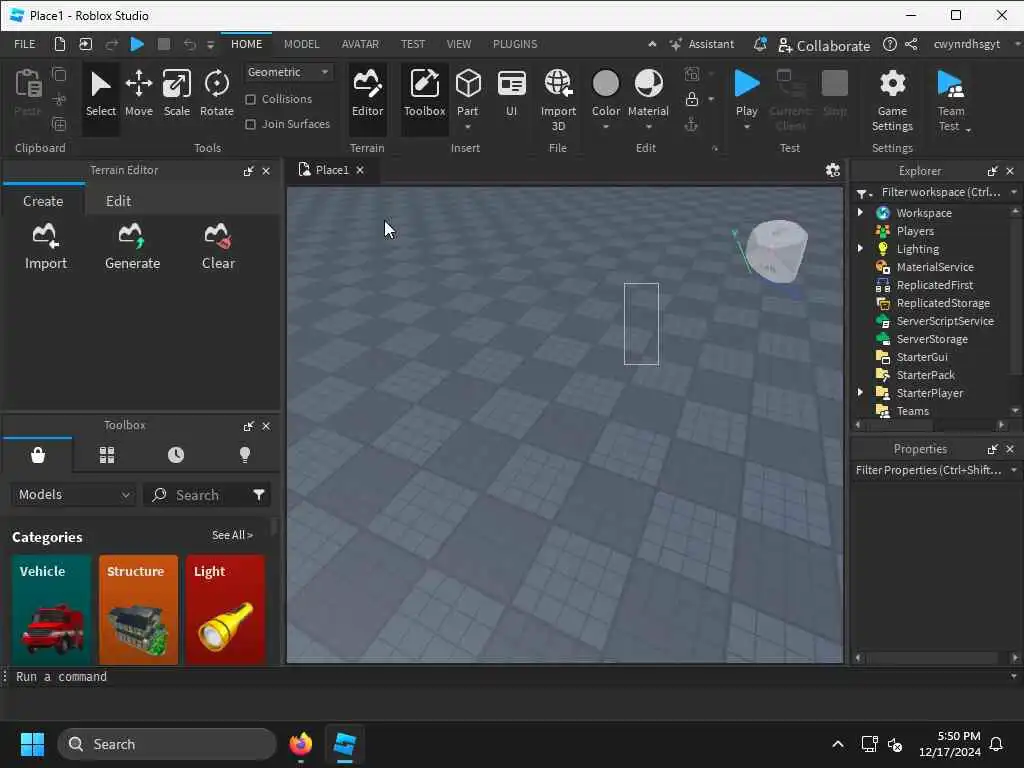Switch to the AVATAR ribbon tab
The image size is (1024, 768).
click(360, 44)
